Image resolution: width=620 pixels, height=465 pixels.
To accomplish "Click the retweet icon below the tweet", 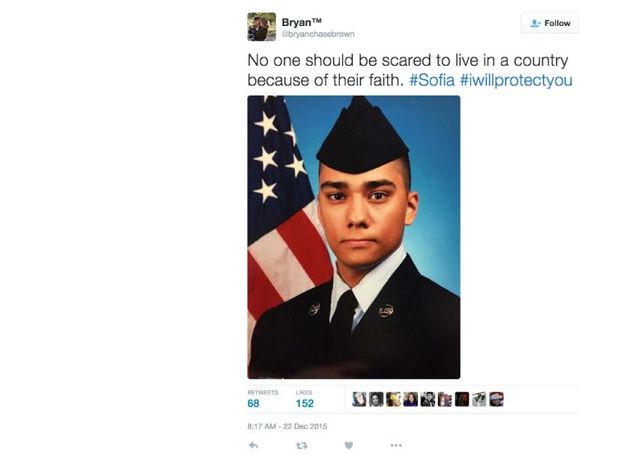I will [302, 446].
